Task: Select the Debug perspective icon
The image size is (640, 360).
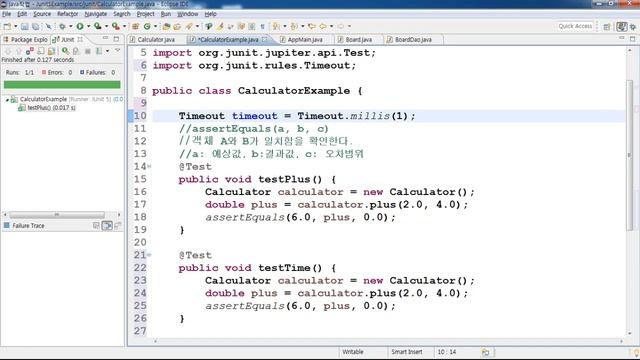Action: tap(633, 27)
